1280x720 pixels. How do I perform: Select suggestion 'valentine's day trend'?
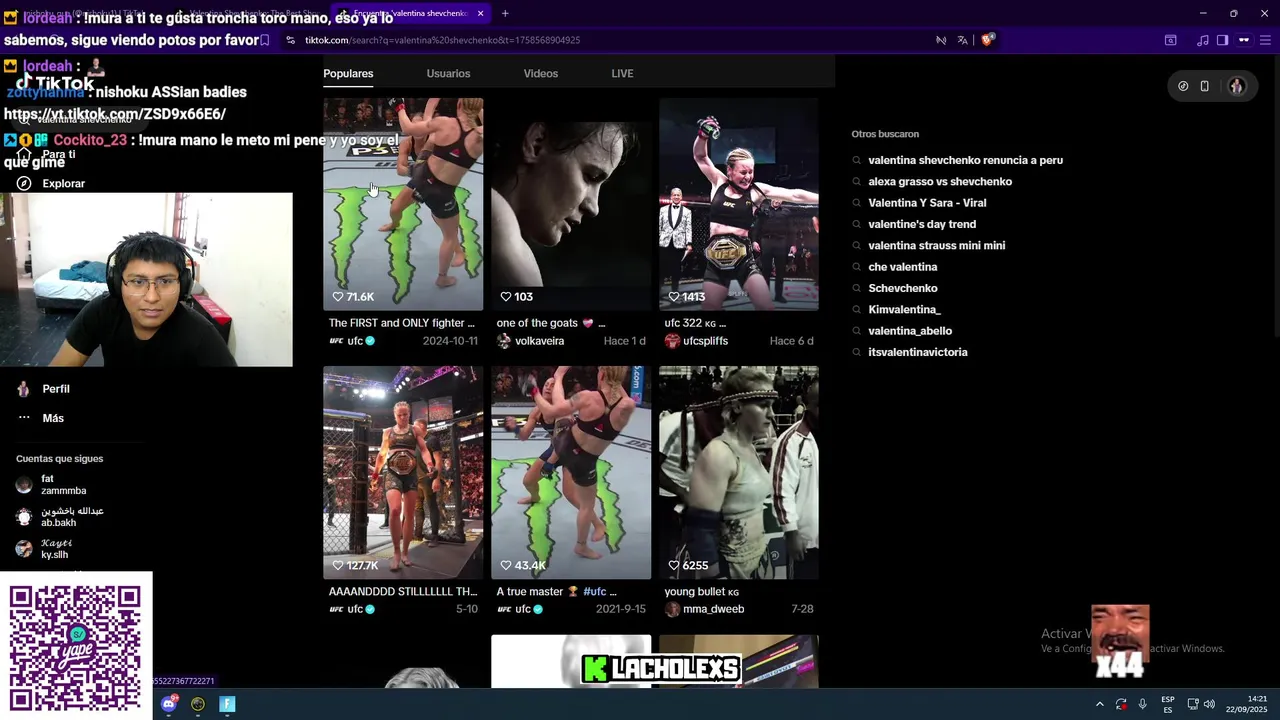click(922, 224)
